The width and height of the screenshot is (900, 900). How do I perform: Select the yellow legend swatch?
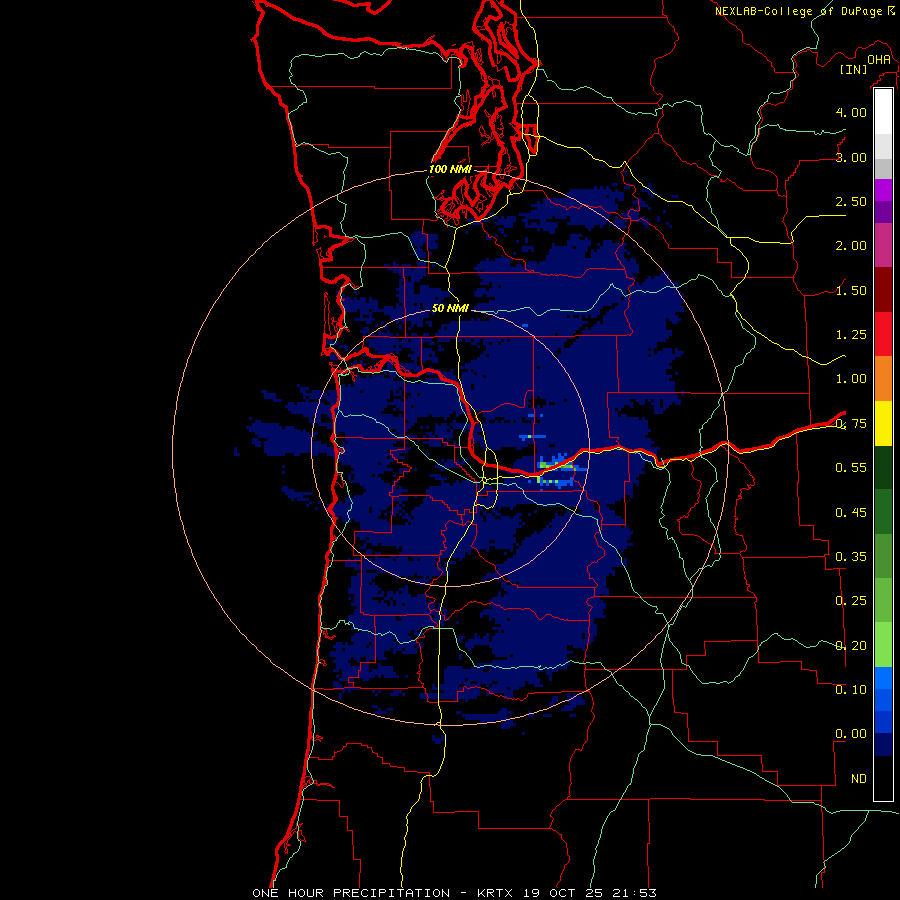coord(883,423)
